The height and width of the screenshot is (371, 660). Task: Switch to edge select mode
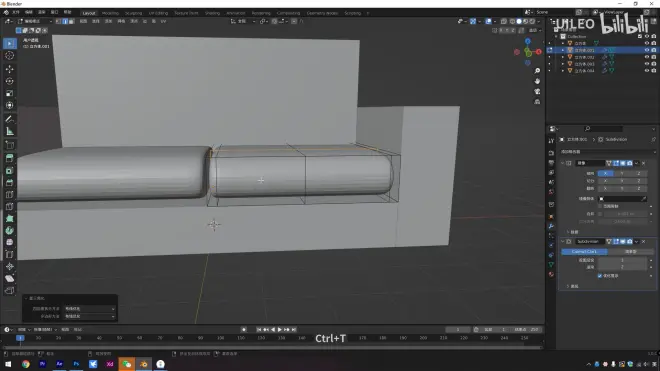(64, 21)
